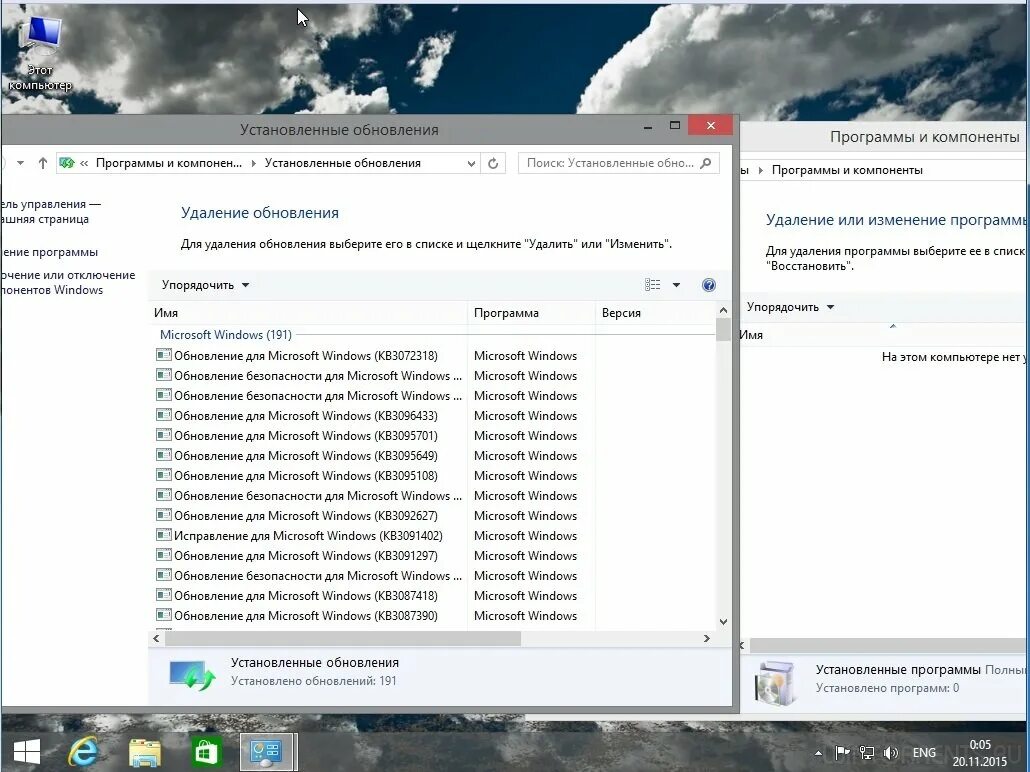Click Программы и компоненты breadcrumb in back window
The height and width of the screenshot is (772, 1030).
[847, 170]
